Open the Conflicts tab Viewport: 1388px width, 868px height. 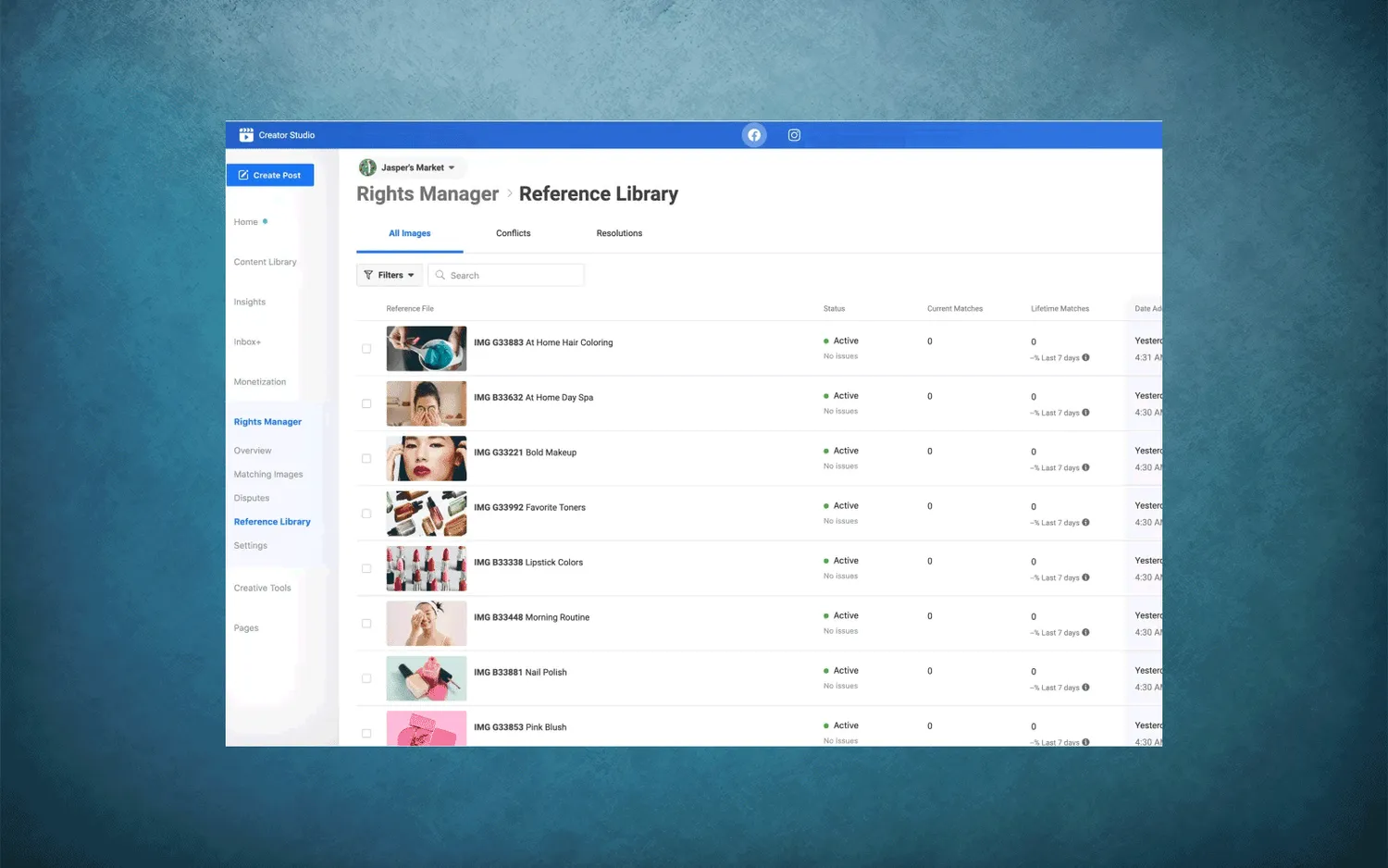(x=513, y=233)
